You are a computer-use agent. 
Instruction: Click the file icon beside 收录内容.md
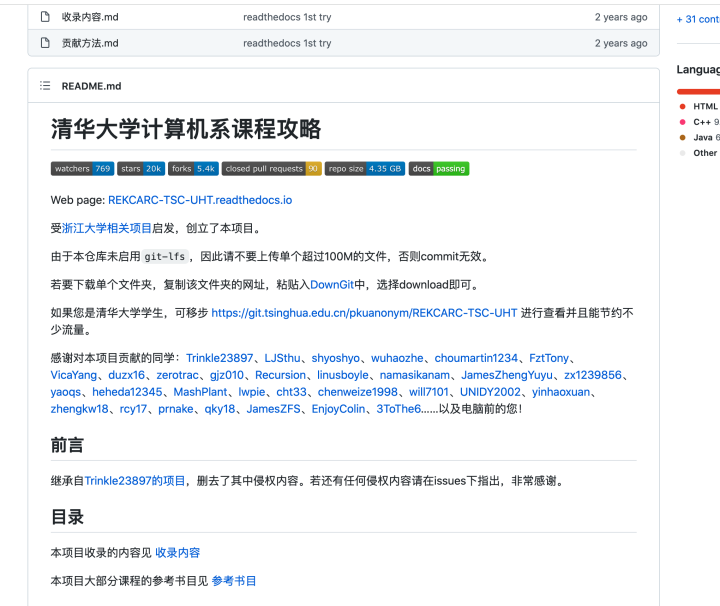(45, 17)
